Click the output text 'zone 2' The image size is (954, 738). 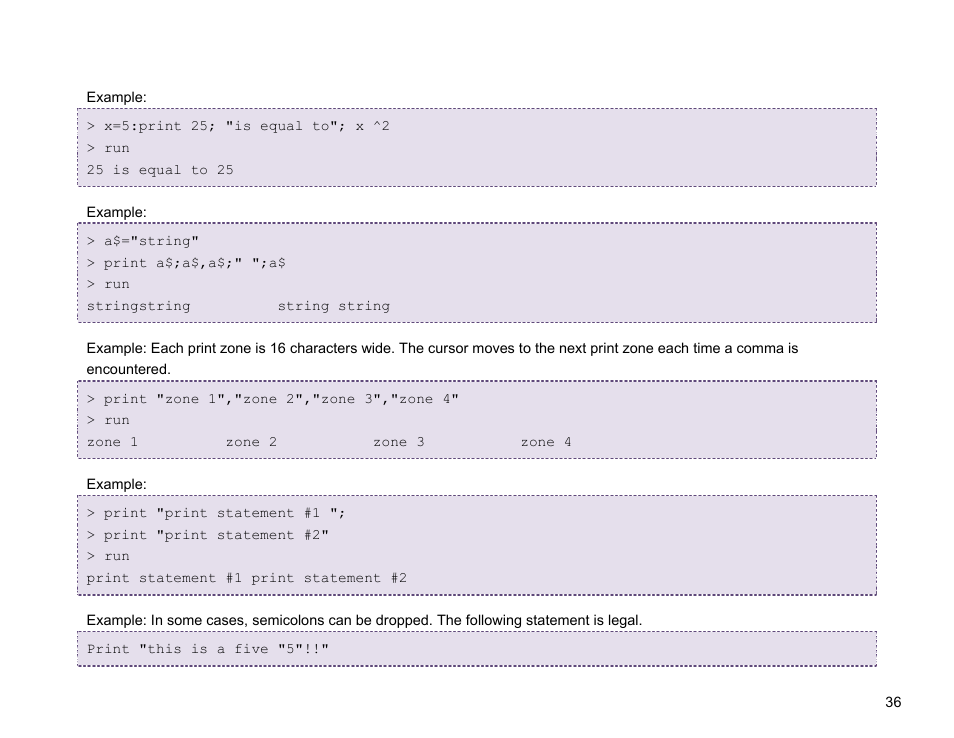(251, 443)
